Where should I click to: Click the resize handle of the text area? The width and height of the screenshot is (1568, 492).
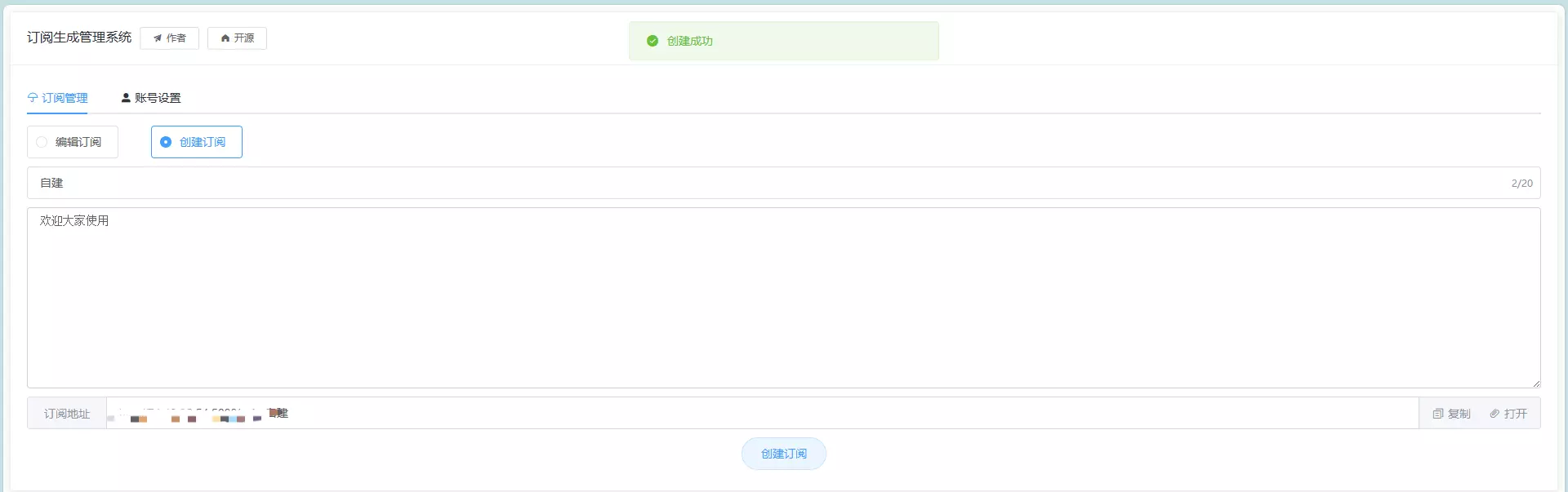tap(1535, 383)
